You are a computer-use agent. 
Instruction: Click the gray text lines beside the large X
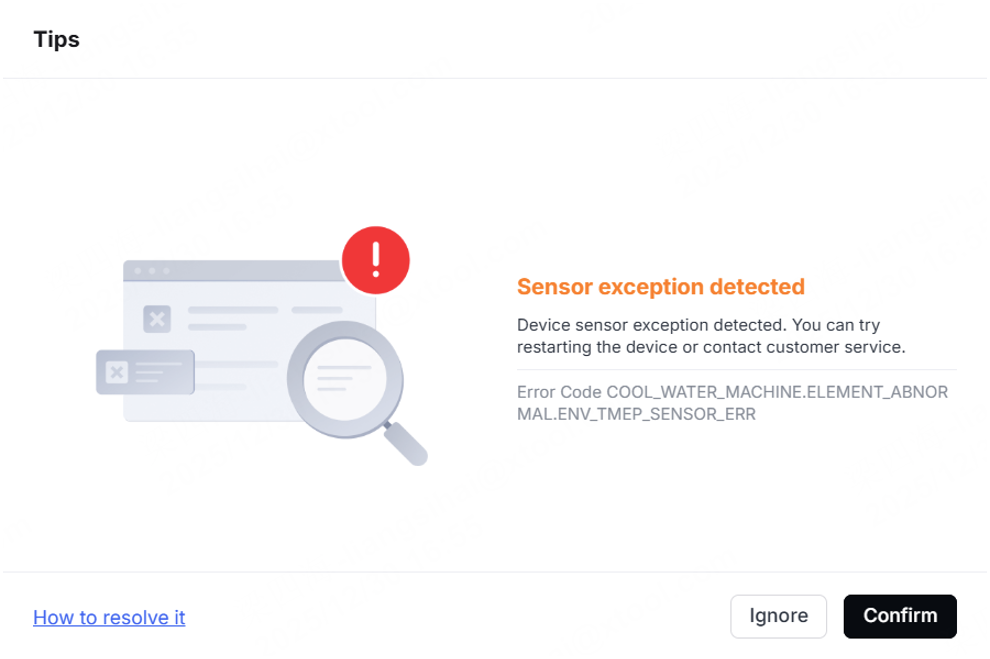(x=265, y=318)
